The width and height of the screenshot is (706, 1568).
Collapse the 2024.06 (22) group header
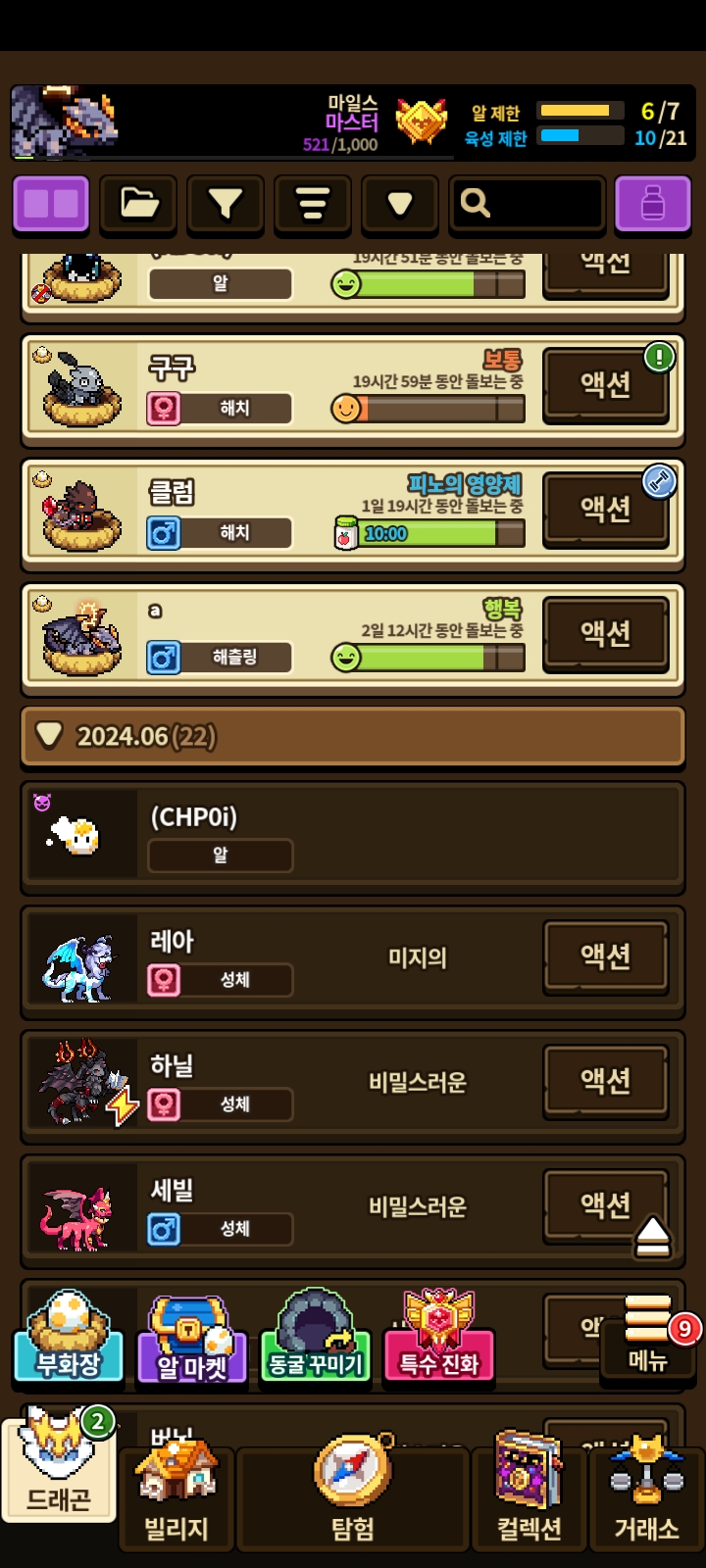point(353,736)
